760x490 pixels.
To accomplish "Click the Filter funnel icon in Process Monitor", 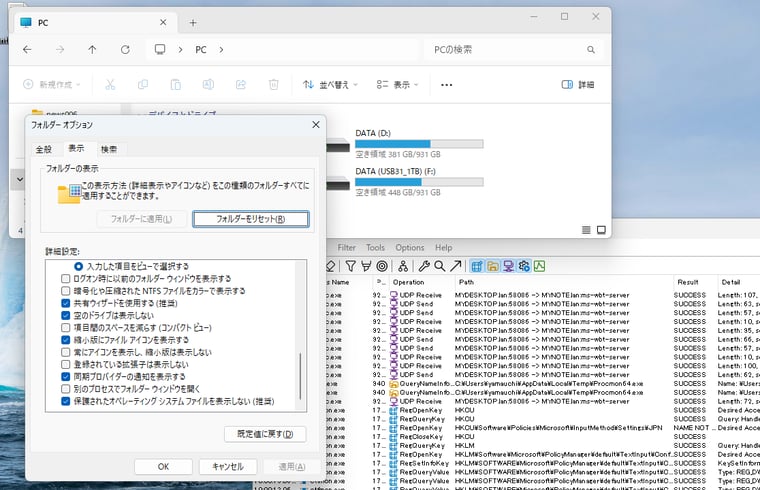I will click(x=350, y=266).
